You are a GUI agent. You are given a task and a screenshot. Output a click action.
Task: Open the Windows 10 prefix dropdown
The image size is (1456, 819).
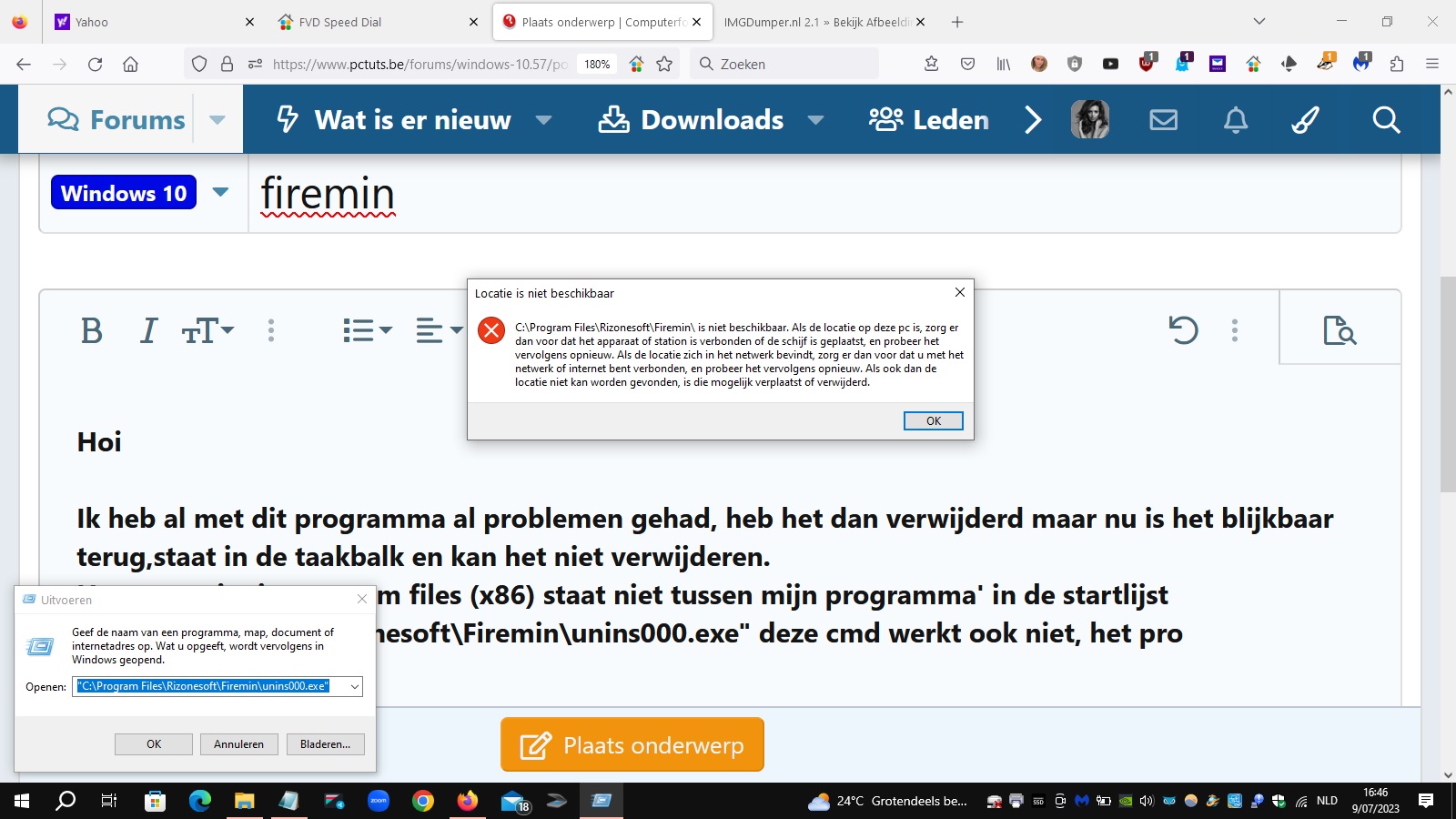pyautogui.click(x=218, y=193)
